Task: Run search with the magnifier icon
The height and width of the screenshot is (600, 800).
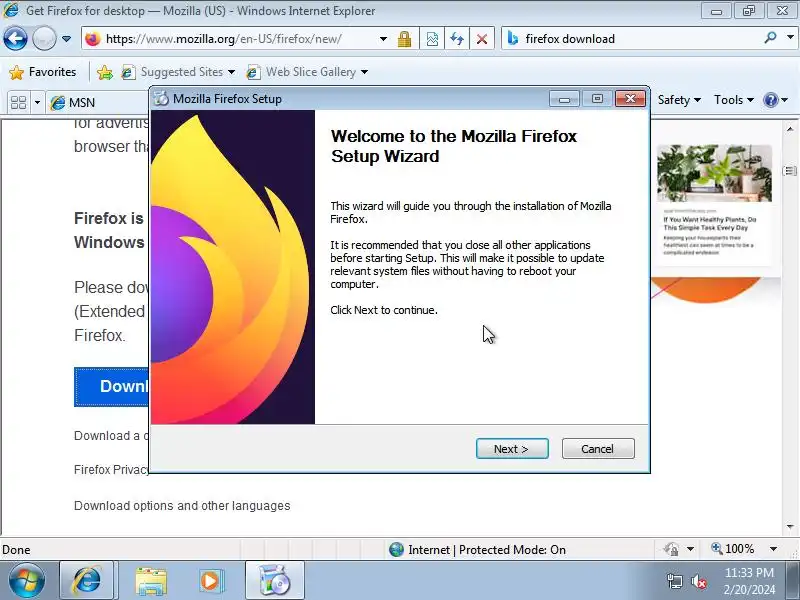Action: (x=770, y=38)
